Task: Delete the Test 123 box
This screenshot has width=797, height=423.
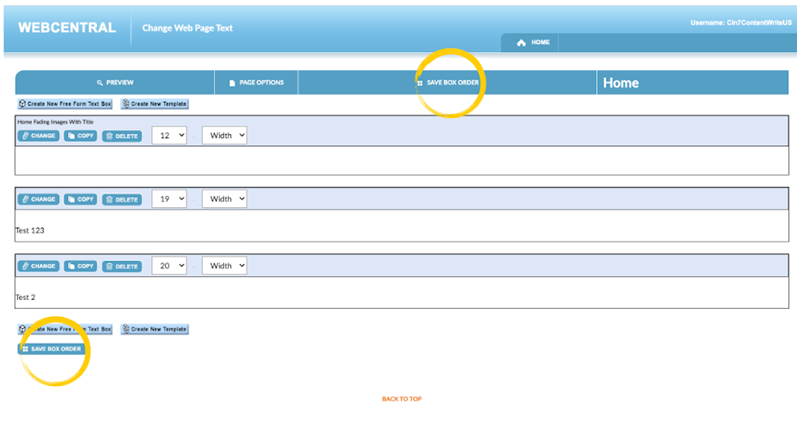Action: pyautogui.click(x=122, y=199)
